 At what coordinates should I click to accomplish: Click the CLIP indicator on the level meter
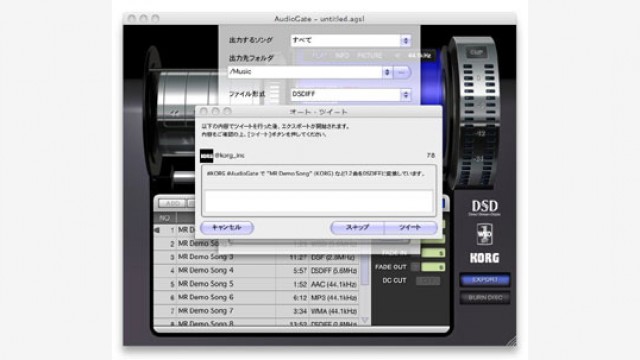tap(476, 52)
